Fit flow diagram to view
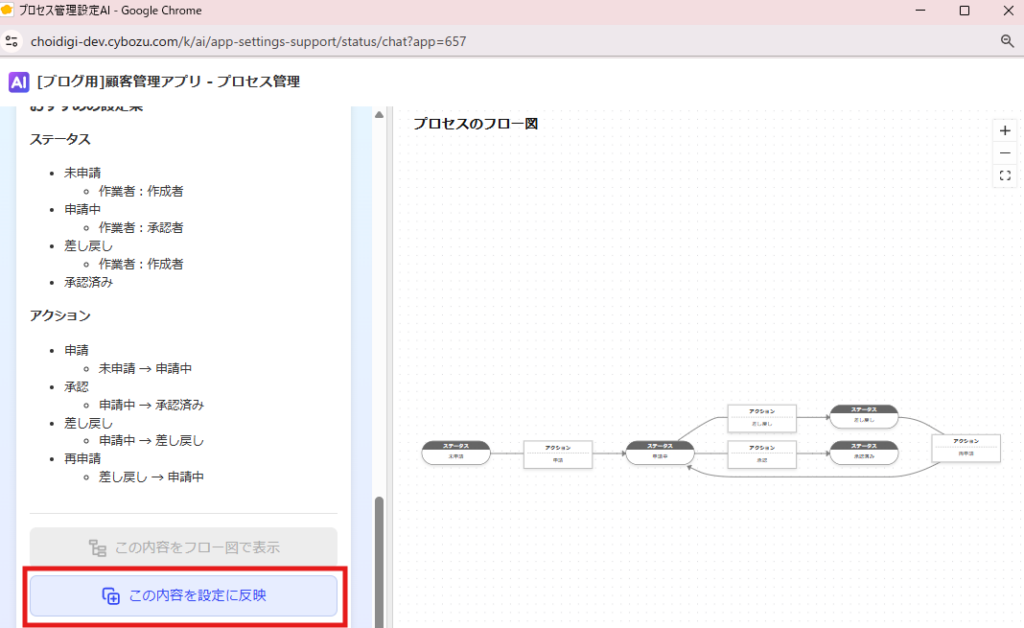Viewport: 1024px width, 628px height. pos(1005,176)
